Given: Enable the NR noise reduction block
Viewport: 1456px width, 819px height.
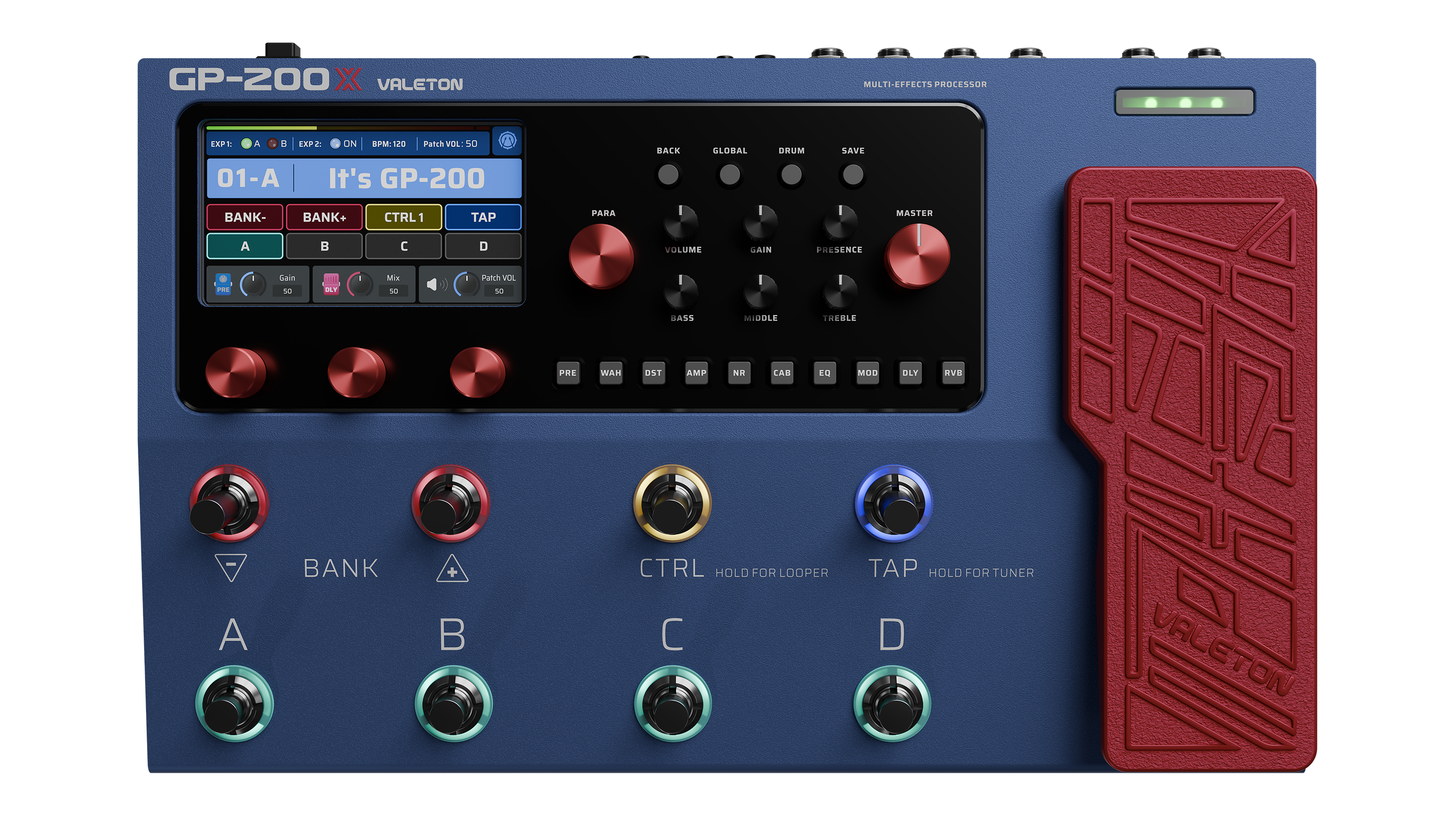Looking at the screenshot, I should point(739,373).
